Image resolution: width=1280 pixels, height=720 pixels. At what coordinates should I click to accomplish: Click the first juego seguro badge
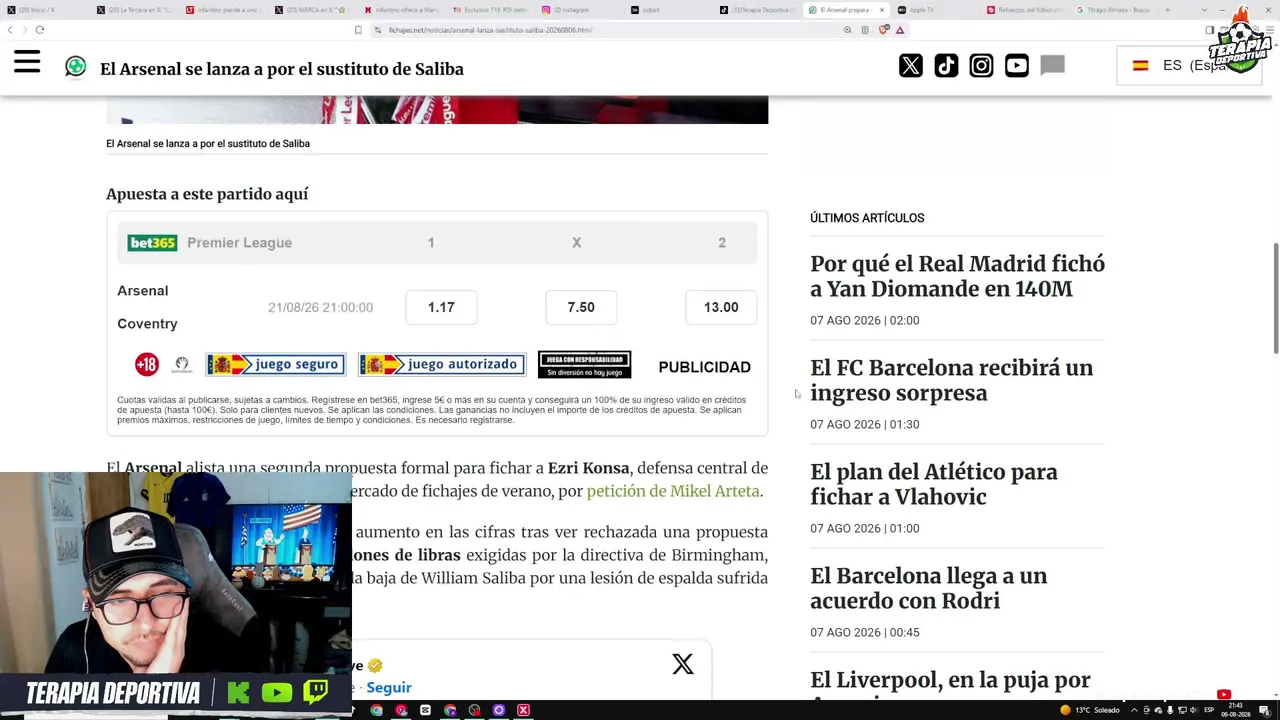tap(275, 365)
